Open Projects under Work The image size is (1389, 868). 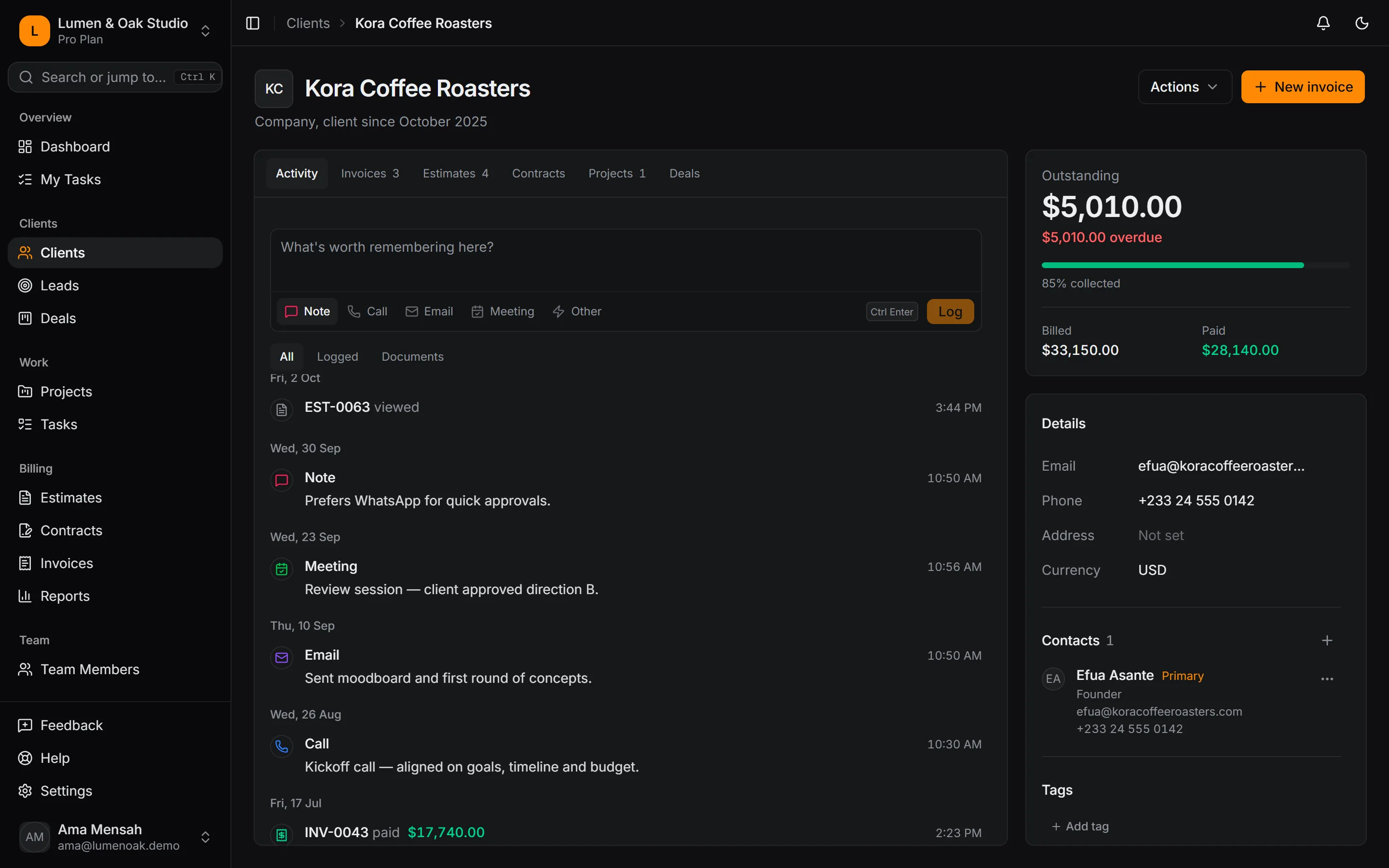(x=115, y=392)
